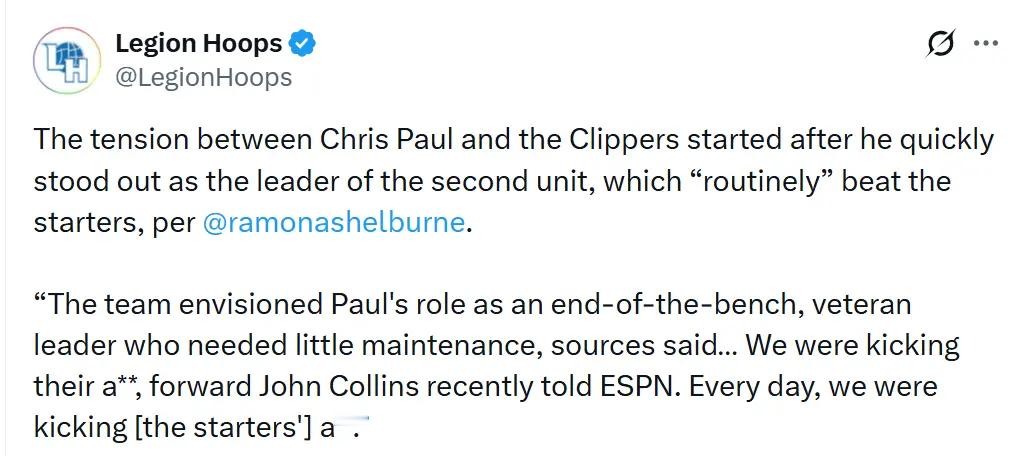This screenshot has height=456, width=1013.
Task: Click the blue verified badge
Action: click(x=303, y=43)
